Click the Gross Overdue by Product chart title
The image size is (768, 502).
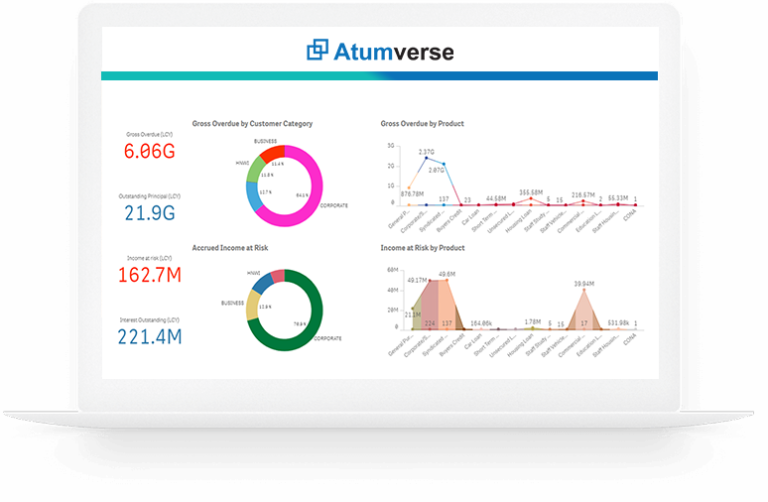pyautogui.click(x=422, y=124)
